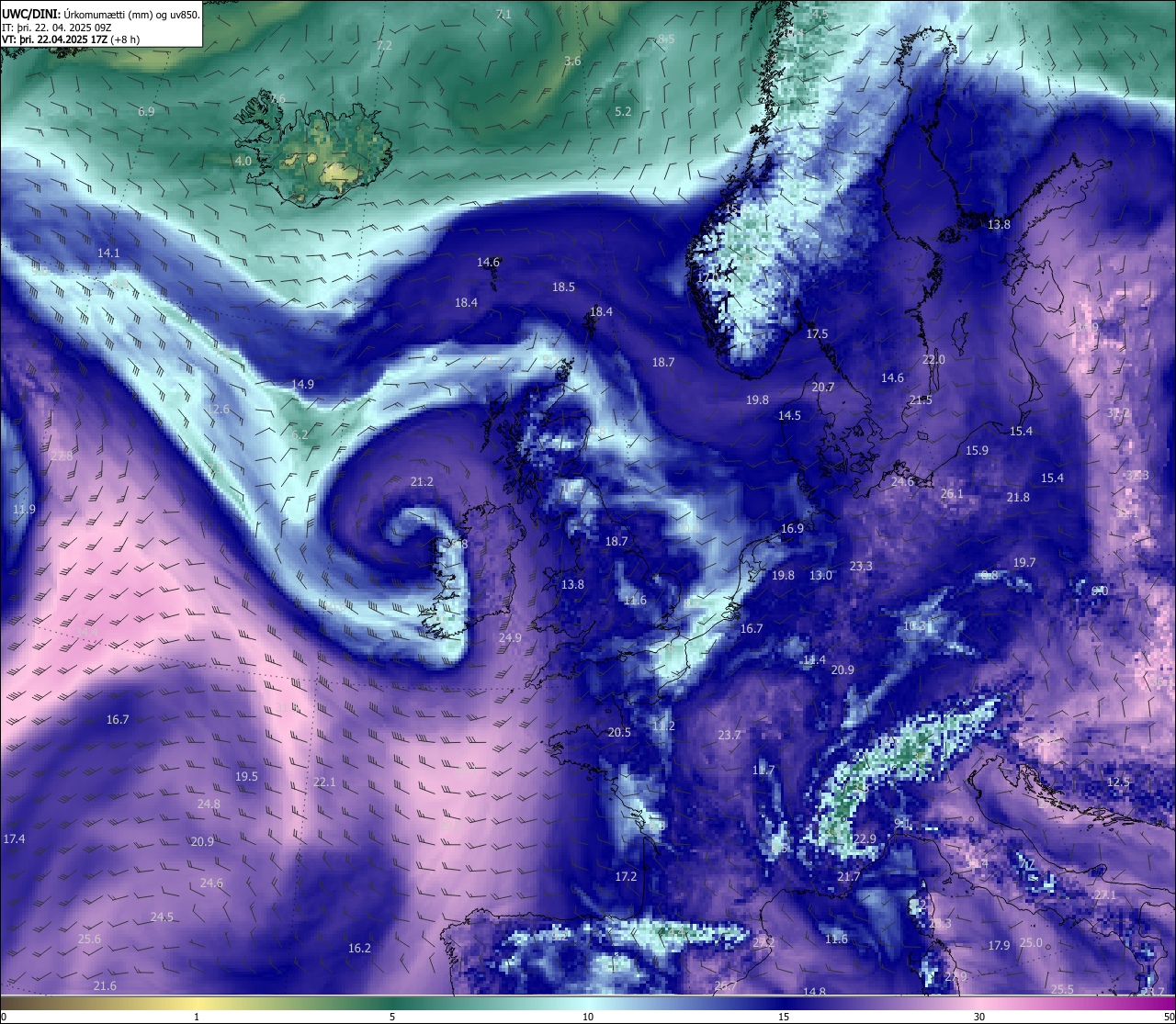Click the 14.9 value label
This screenshot has height=1024, width=1176.
tap(302, 384)
